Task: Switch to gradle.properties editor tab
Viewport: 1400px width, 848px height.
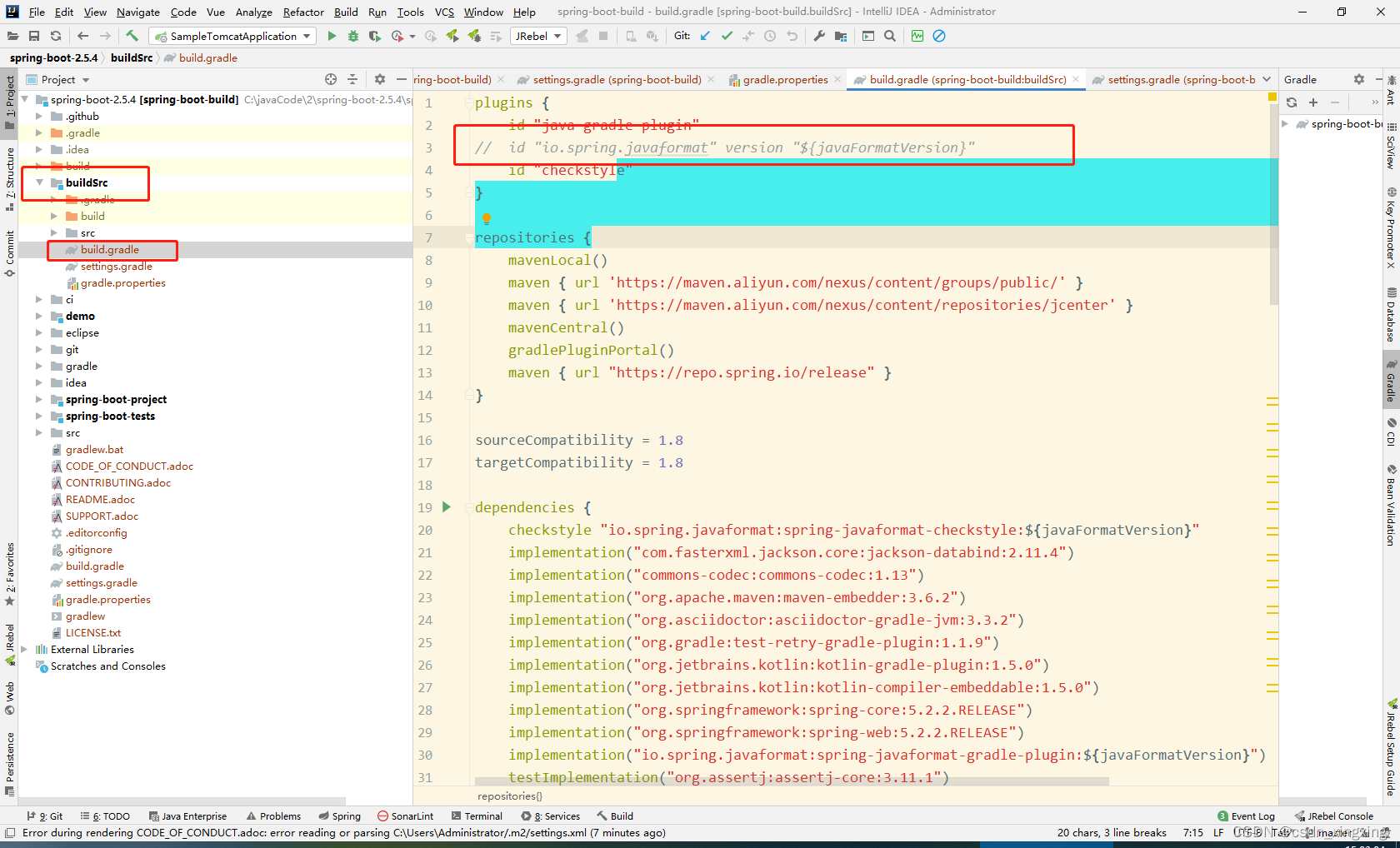Action: pyautogui.click(x=785, y=79)
